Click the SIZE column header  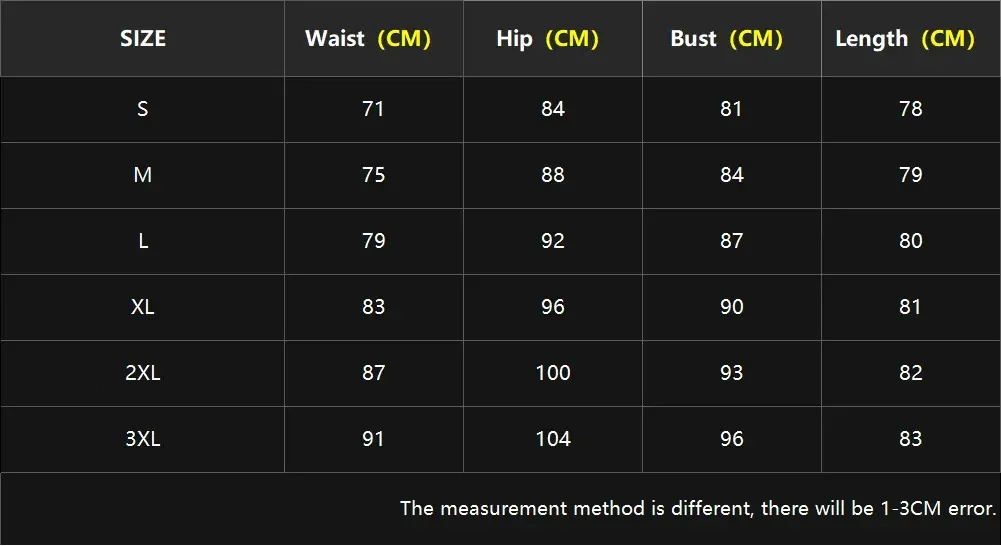coord(143,38)
